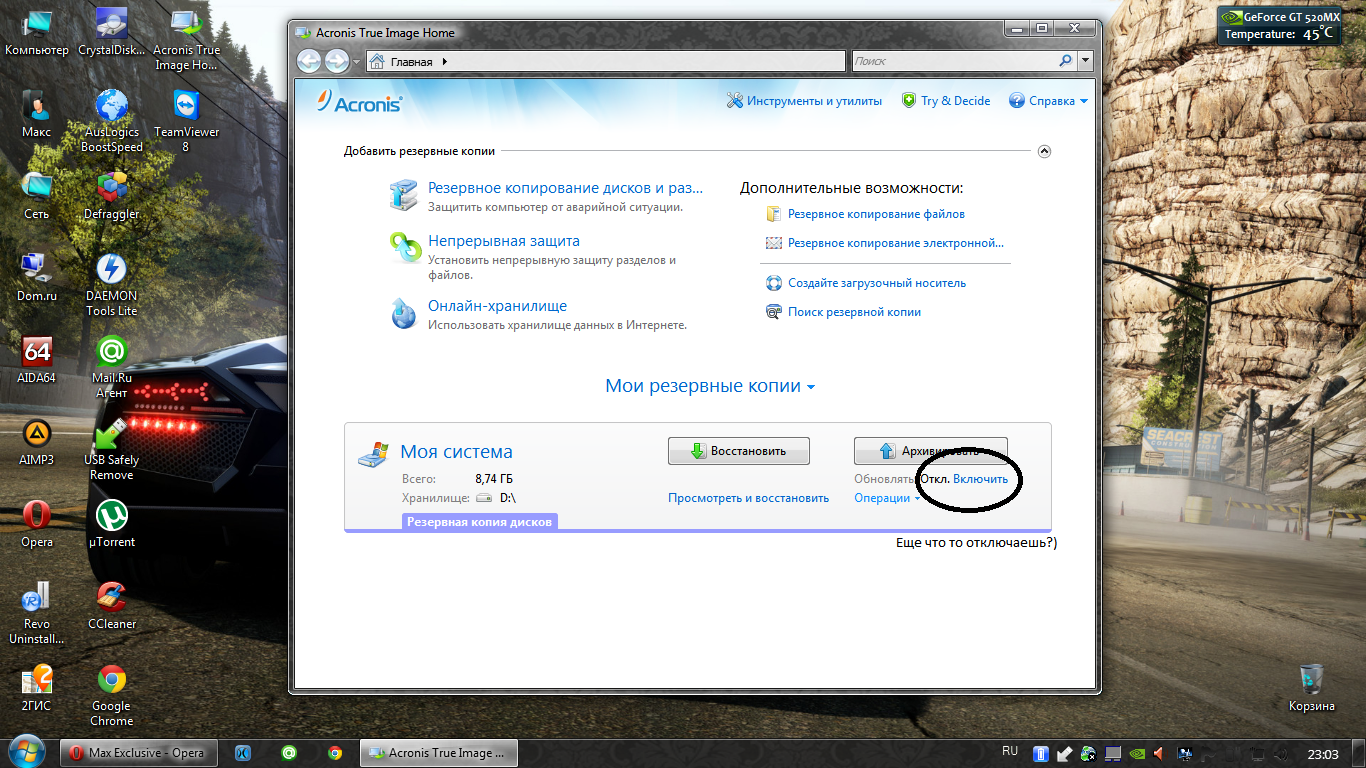Launch CCleaner from the desktop
The image size is (1366, 768).
tap(111, 606)
